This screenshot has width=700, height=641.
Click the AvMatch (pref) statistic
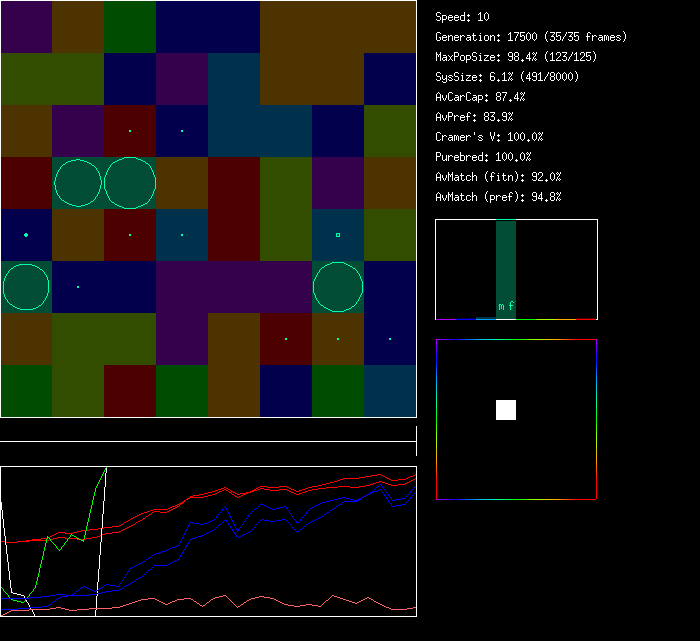[498, 197]
